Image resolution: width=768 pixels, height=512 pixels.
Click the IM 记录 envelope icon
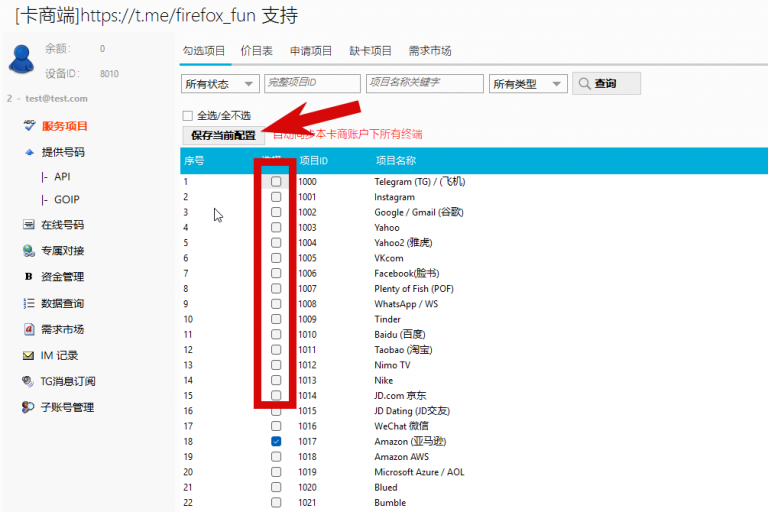[28, 356]
